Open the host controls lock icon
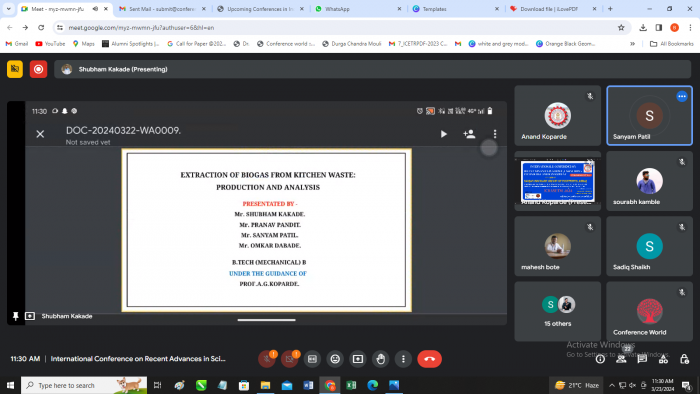This screenshot has width=700, height=394. pyautogui.click(x=684, y=359)
